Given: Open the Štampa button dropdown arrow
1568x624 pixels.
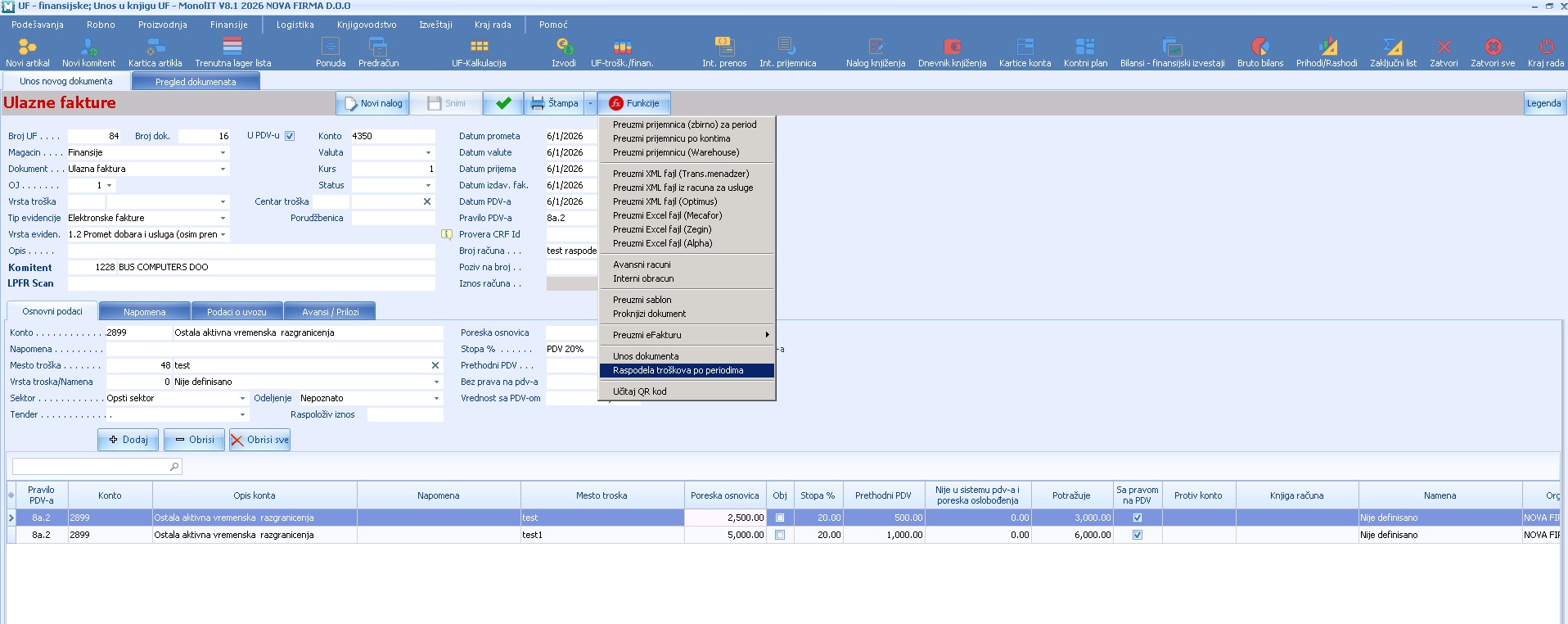Looking at the screenshot, I should click(x=590, y=103).
